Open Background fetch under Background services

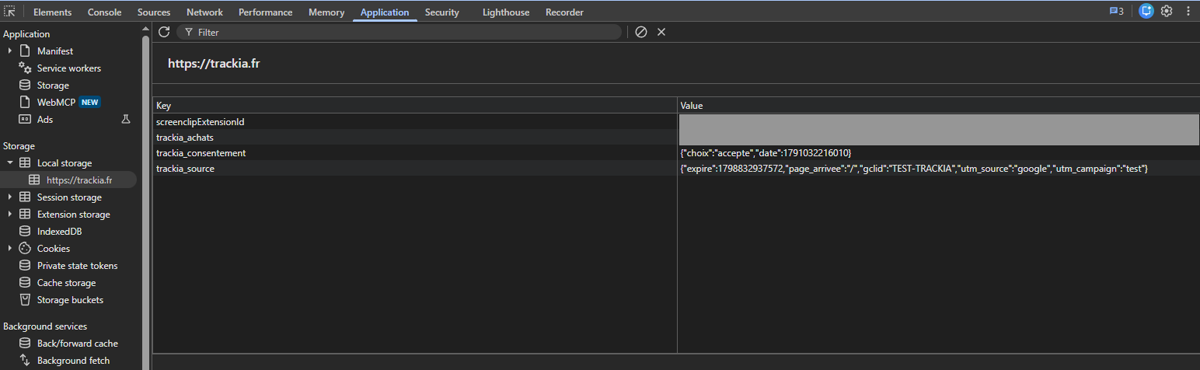tap(73, 360)
